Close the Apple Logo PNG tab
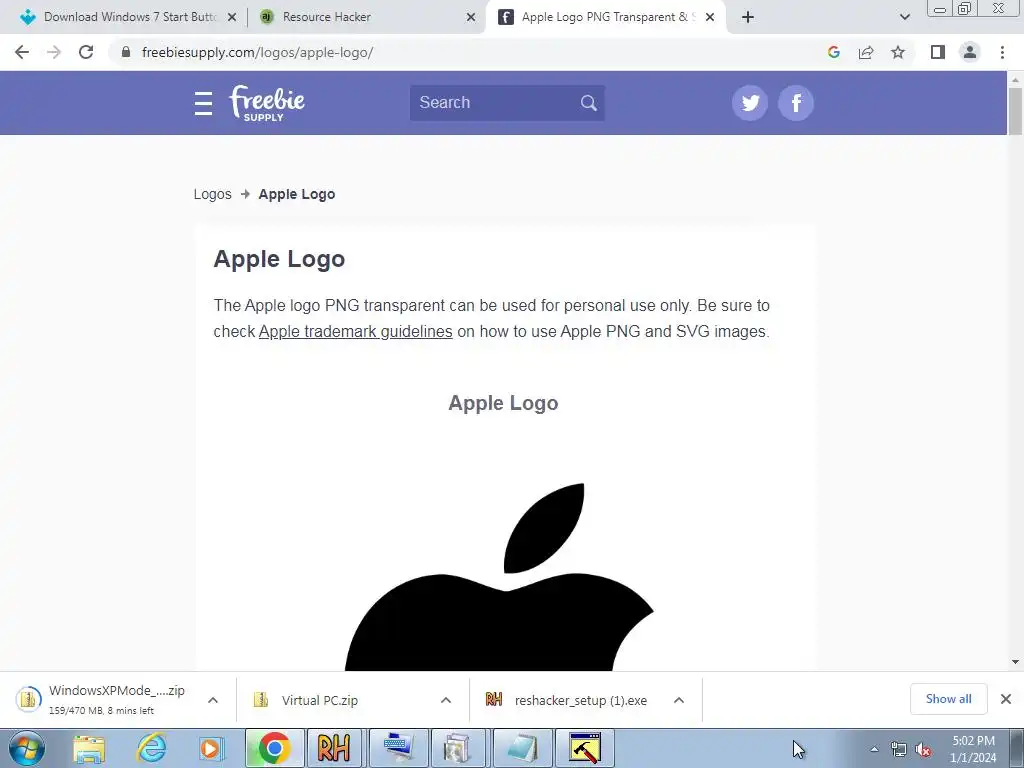1024x768 pixels. pos(710,17)
